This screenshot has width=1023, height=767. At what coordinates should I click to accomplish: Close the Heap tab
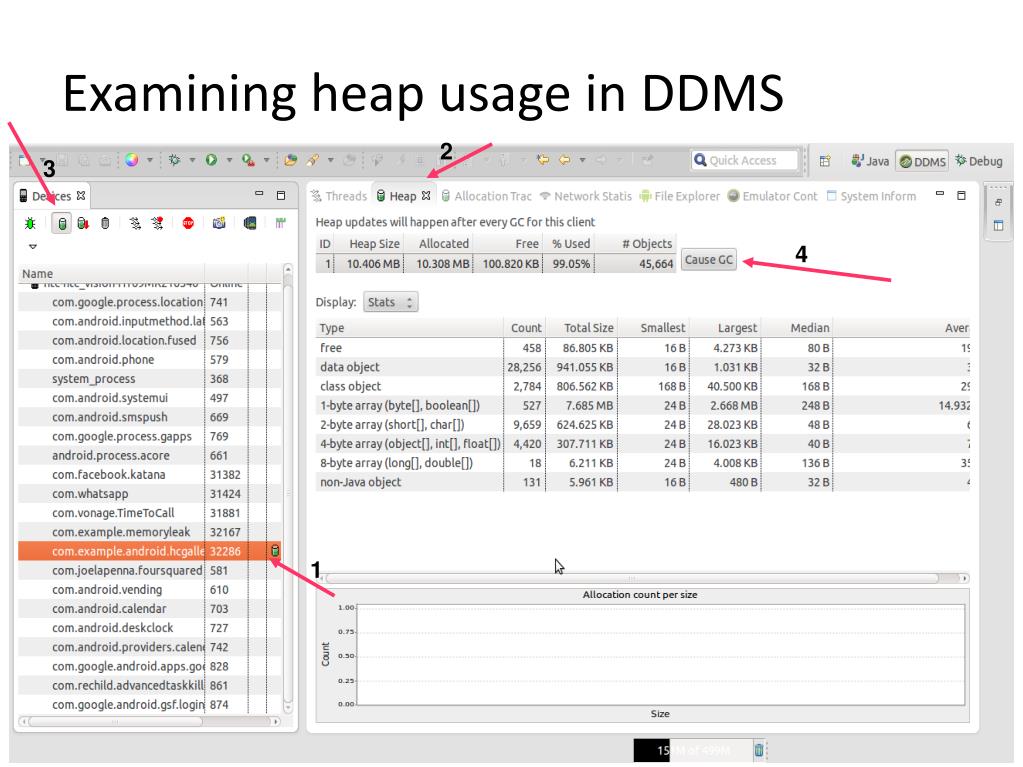point(426,196)
